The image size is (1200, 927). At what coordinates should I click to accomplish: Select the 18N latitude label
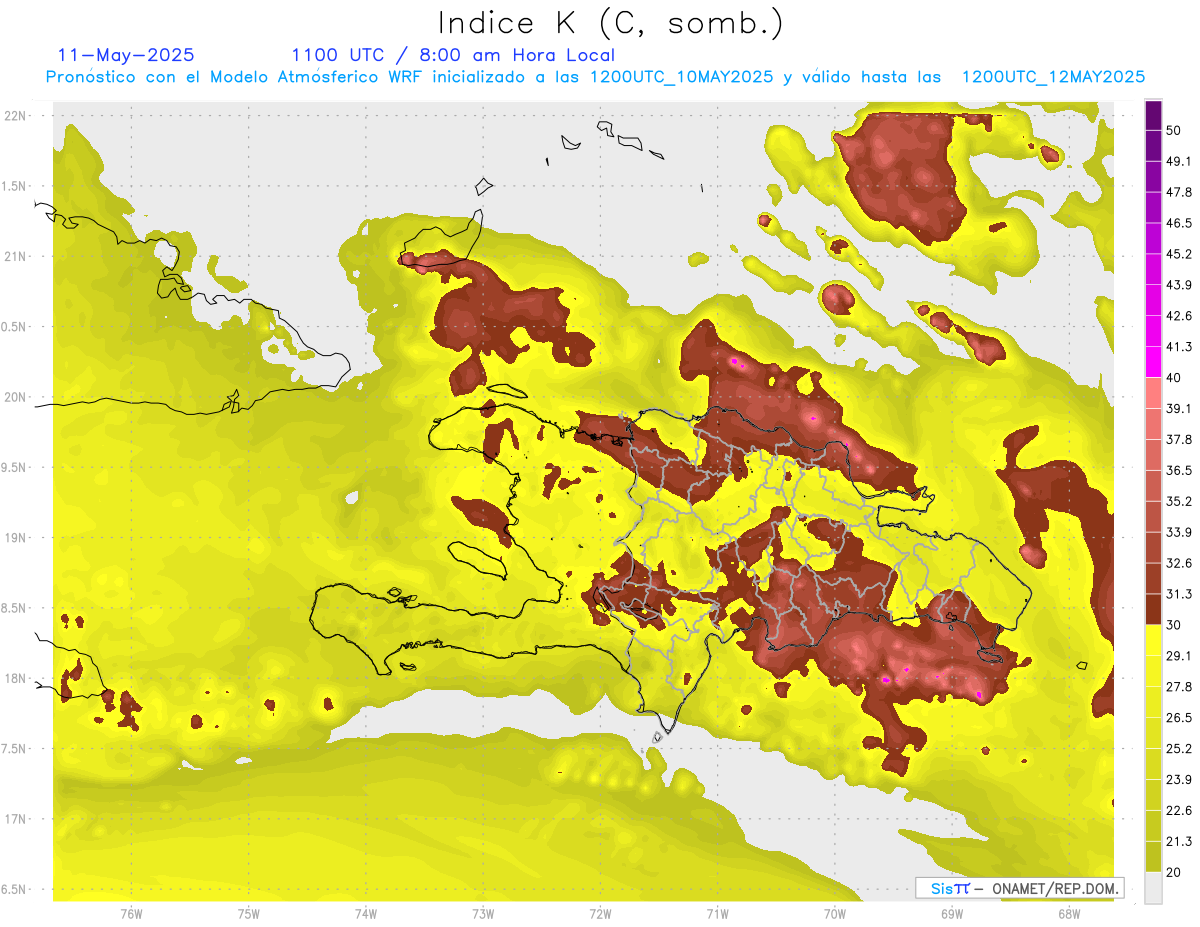tap(16, 678)
